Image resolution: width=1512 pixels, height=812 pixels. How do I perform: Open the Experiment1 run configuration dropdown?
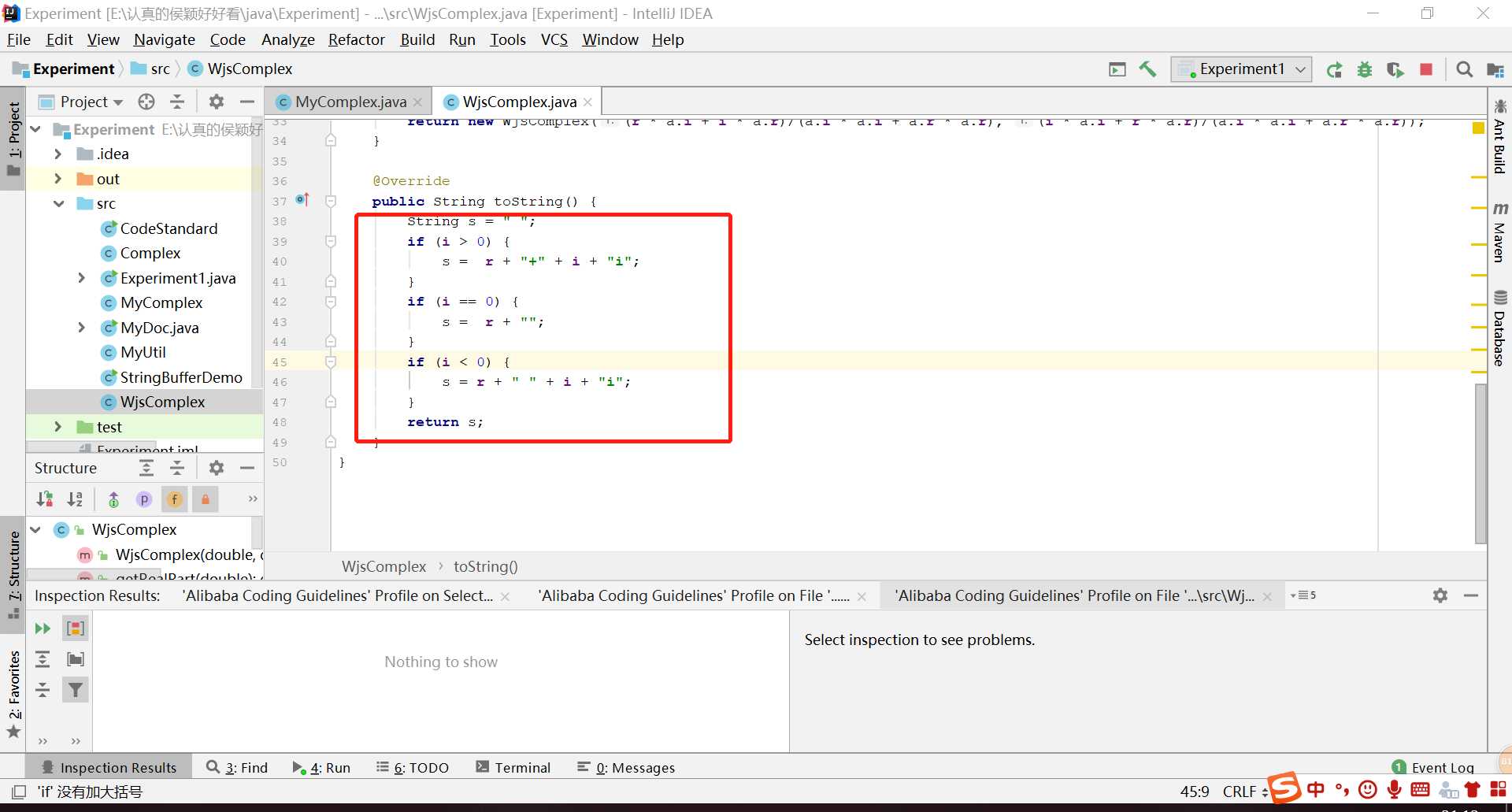click(1241, 69)
